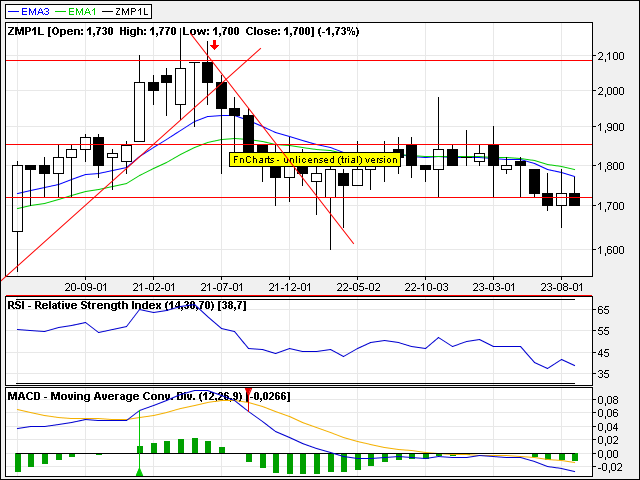
Task: Click the EMA3 legend entry
Action: pyautogui.click(x=29, y=11)
